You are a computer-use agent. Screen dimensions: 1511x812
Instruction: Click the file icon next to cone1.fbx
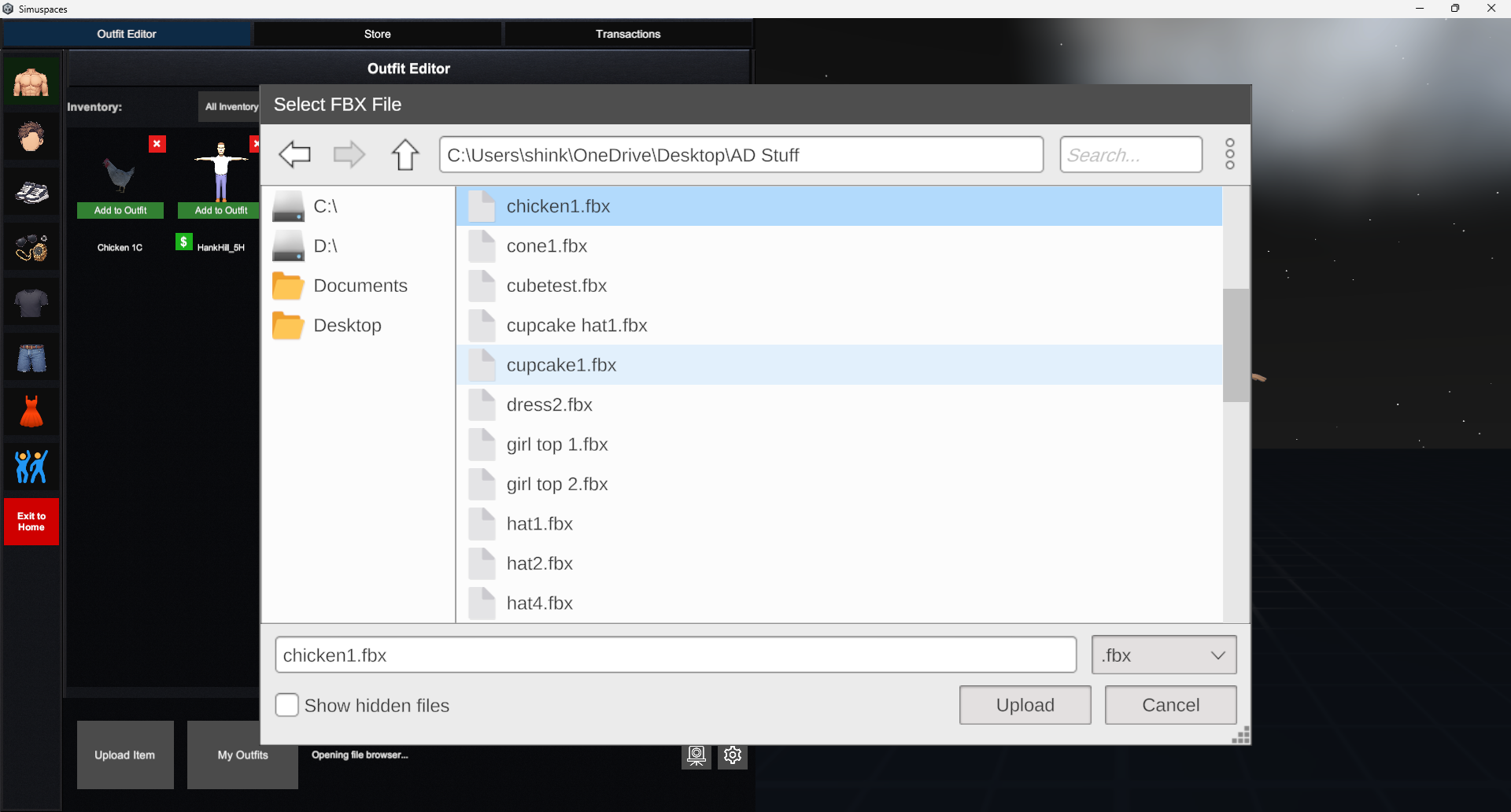[x=482, y=245]
